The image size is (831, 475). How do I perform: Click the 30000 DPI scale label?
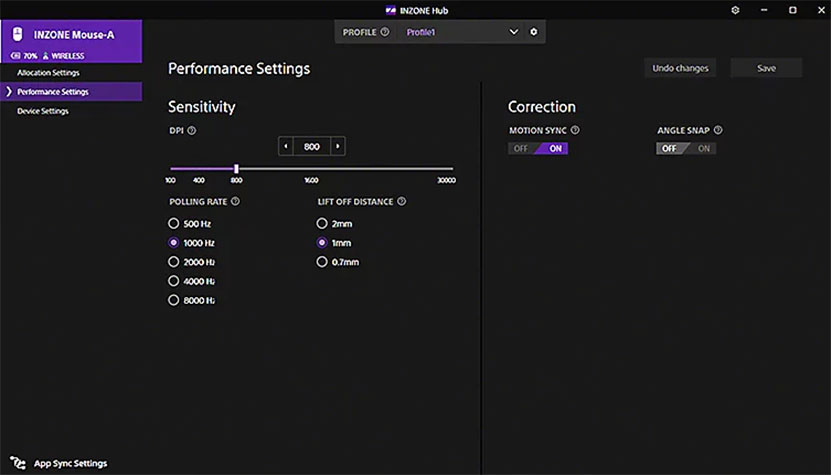(446, 180)
